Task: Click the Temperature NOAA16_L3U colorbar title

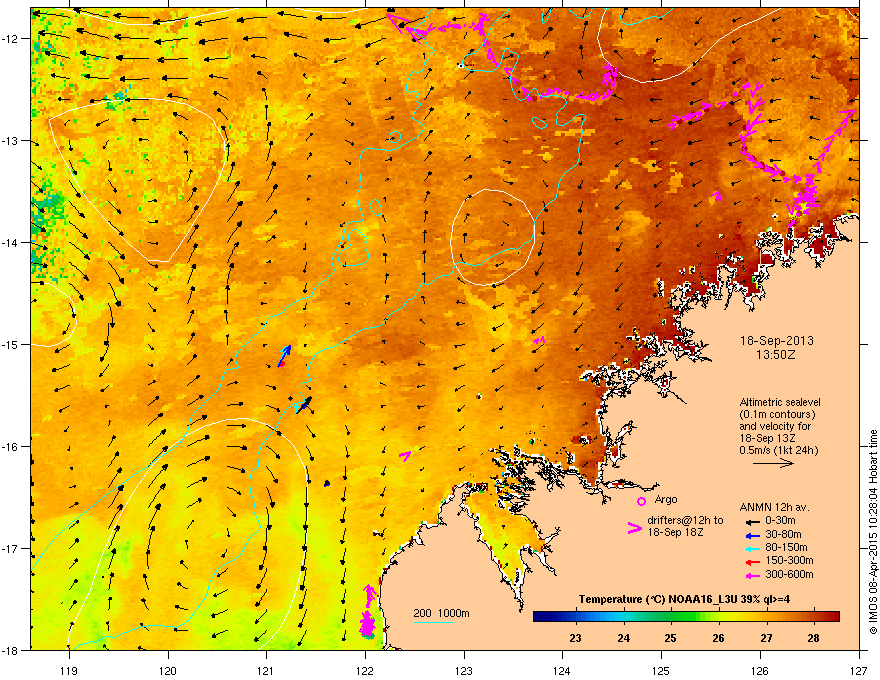Action: (x=684, y=599)
